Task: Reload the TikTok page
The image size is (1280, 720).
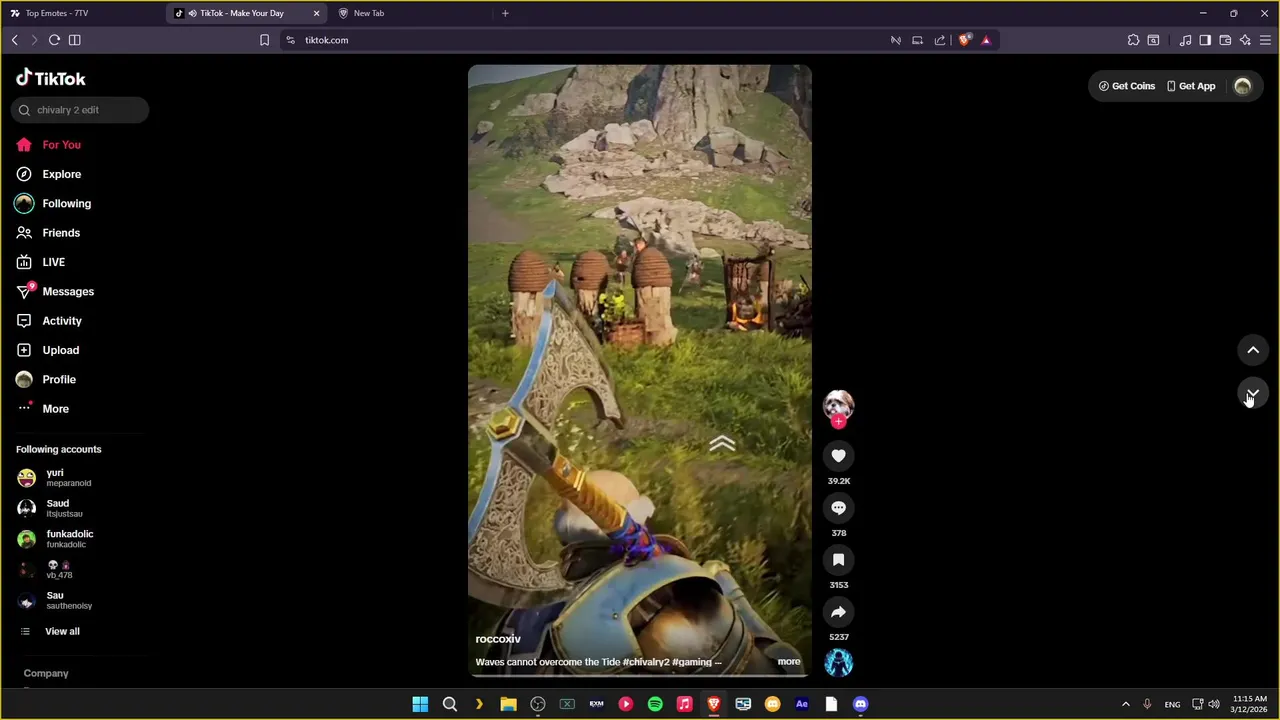Action: tap(54, 40)
